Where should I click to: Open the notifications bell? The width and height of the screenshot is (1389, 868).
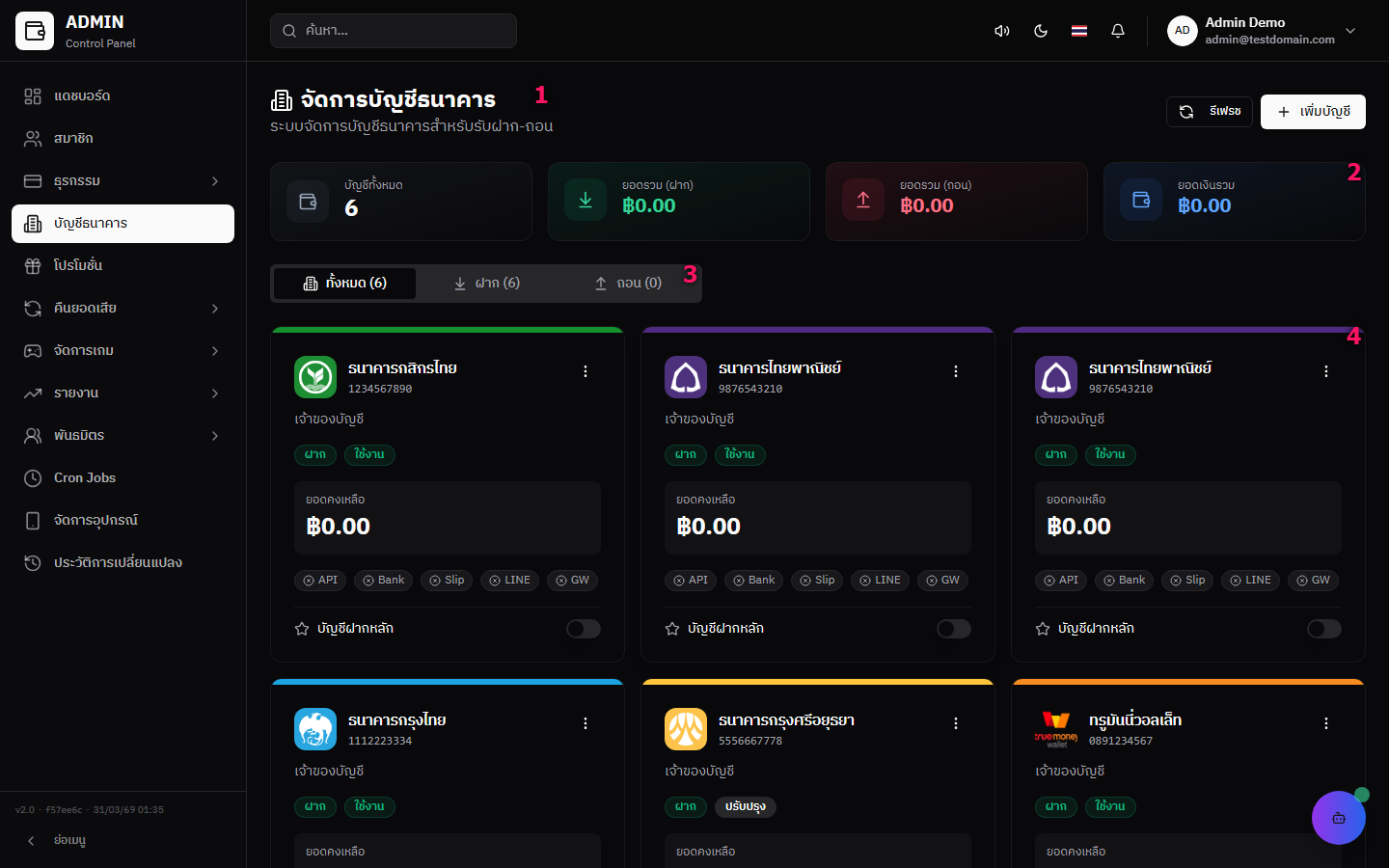click(1118, 31)
